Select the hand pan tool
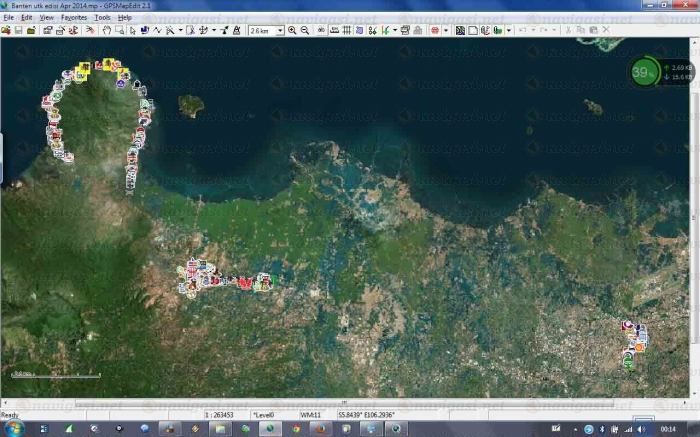Image resolution: width=700 pixels, height=437 pixels. [x=106, y=30]
